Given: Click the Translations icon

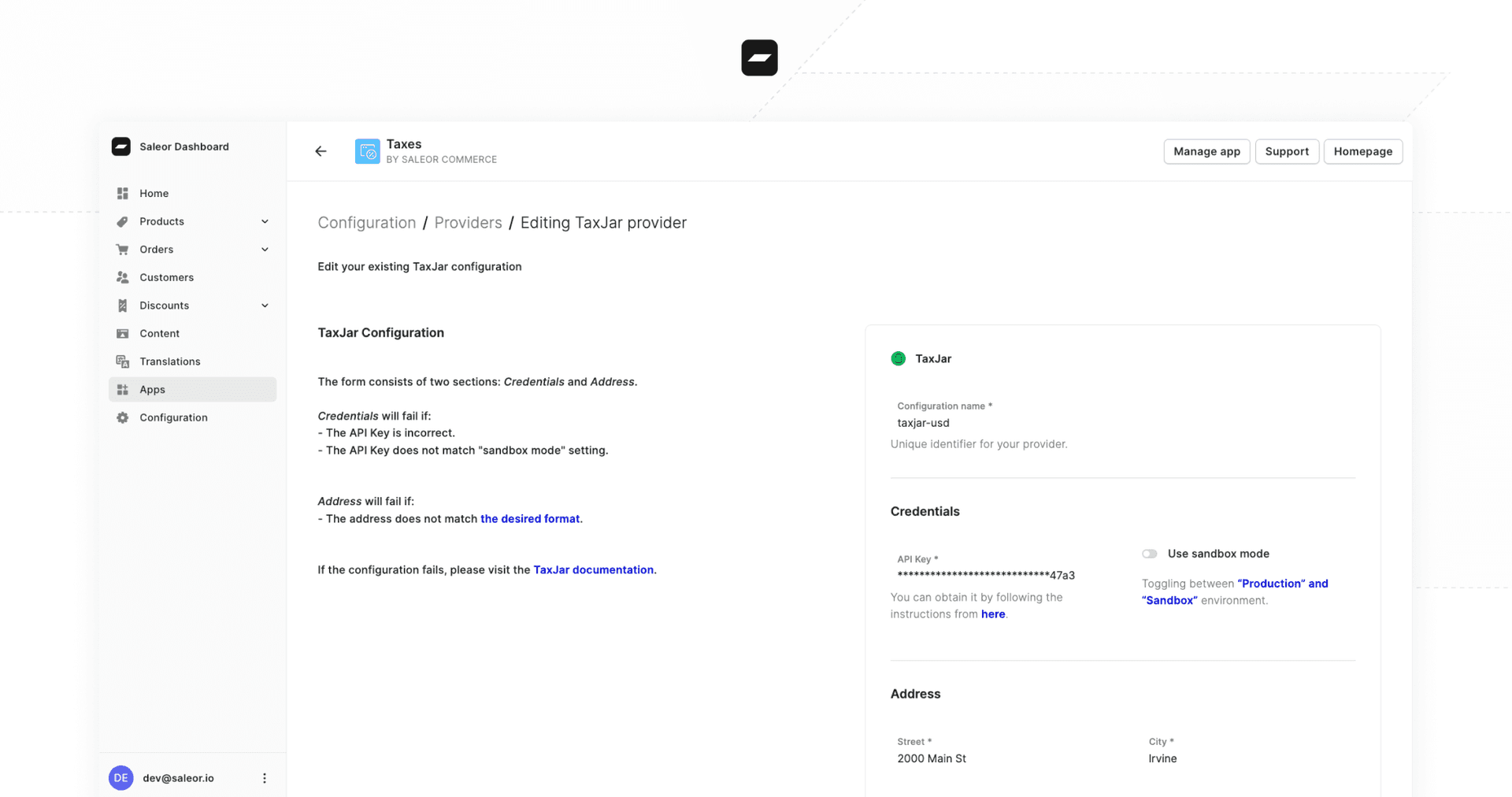Looking at the screenshot, I should pyautogui.click(x=122, y=361).
